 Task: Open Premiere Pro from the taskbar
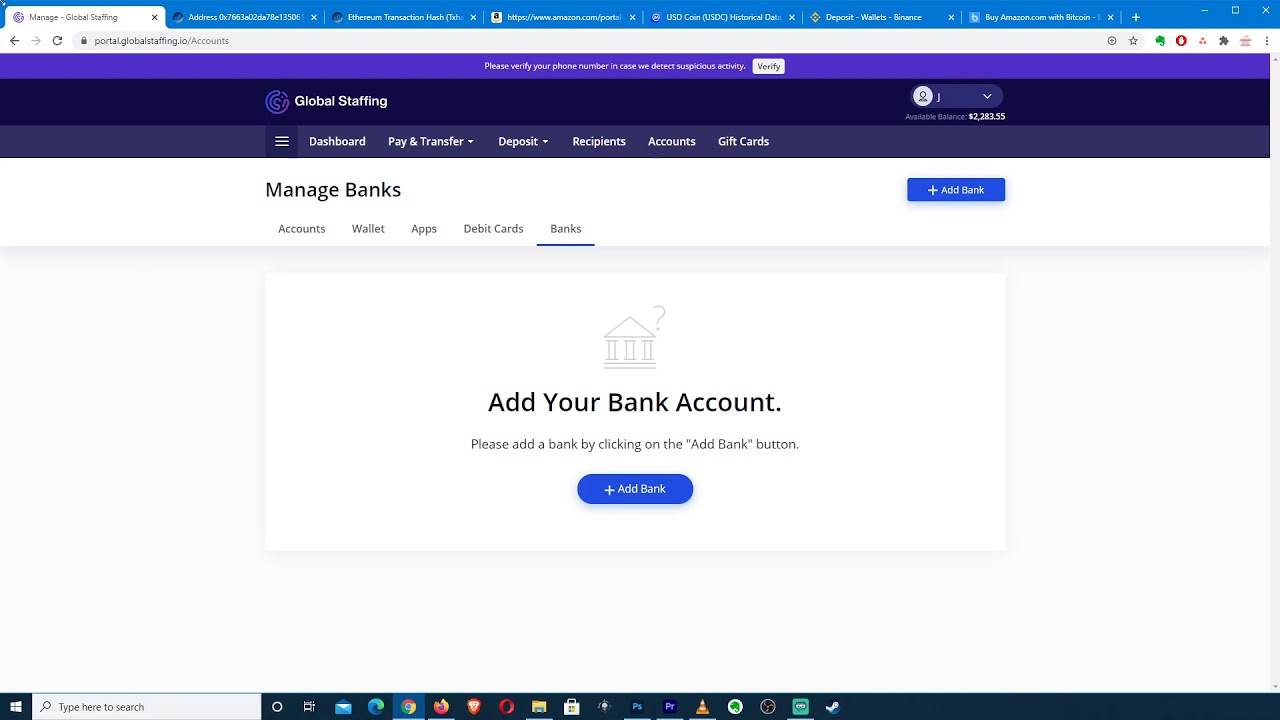[x=670, y=707]
